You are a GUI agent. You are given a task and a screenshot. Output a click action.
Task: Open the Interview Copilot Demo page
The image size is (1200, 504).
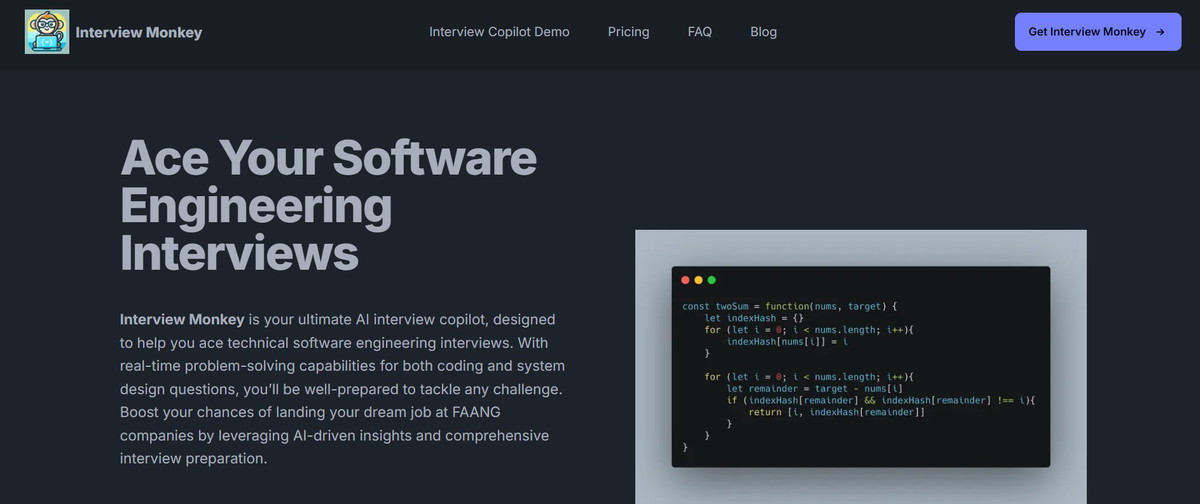(499, 32)
